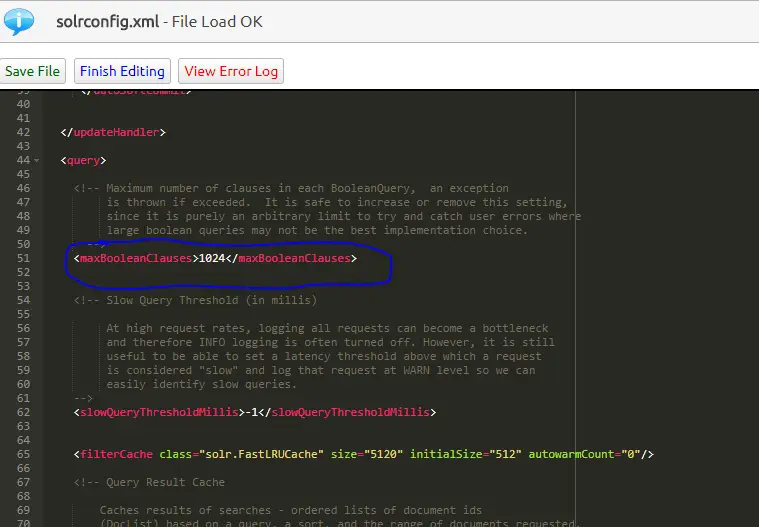Image resolution: width=759 pixels, height=527 pixels.
Task: Click the closing updateHandler tag
Action: pyautogui.click(x=113, y=132)
